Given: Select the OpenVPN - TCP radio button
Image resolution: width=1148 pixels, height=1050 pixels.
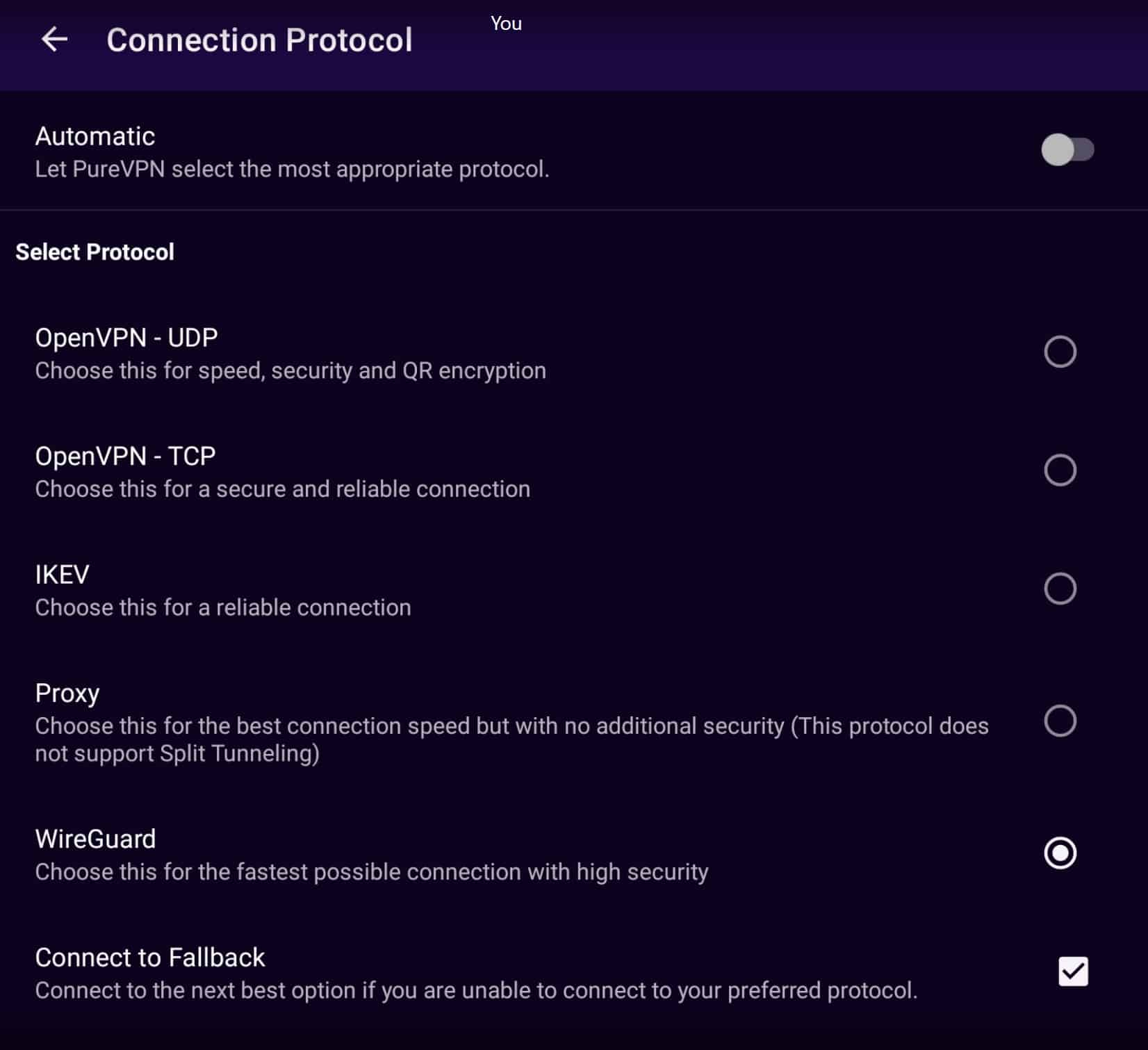Looking at the screenshot, I should [1060, 470].
